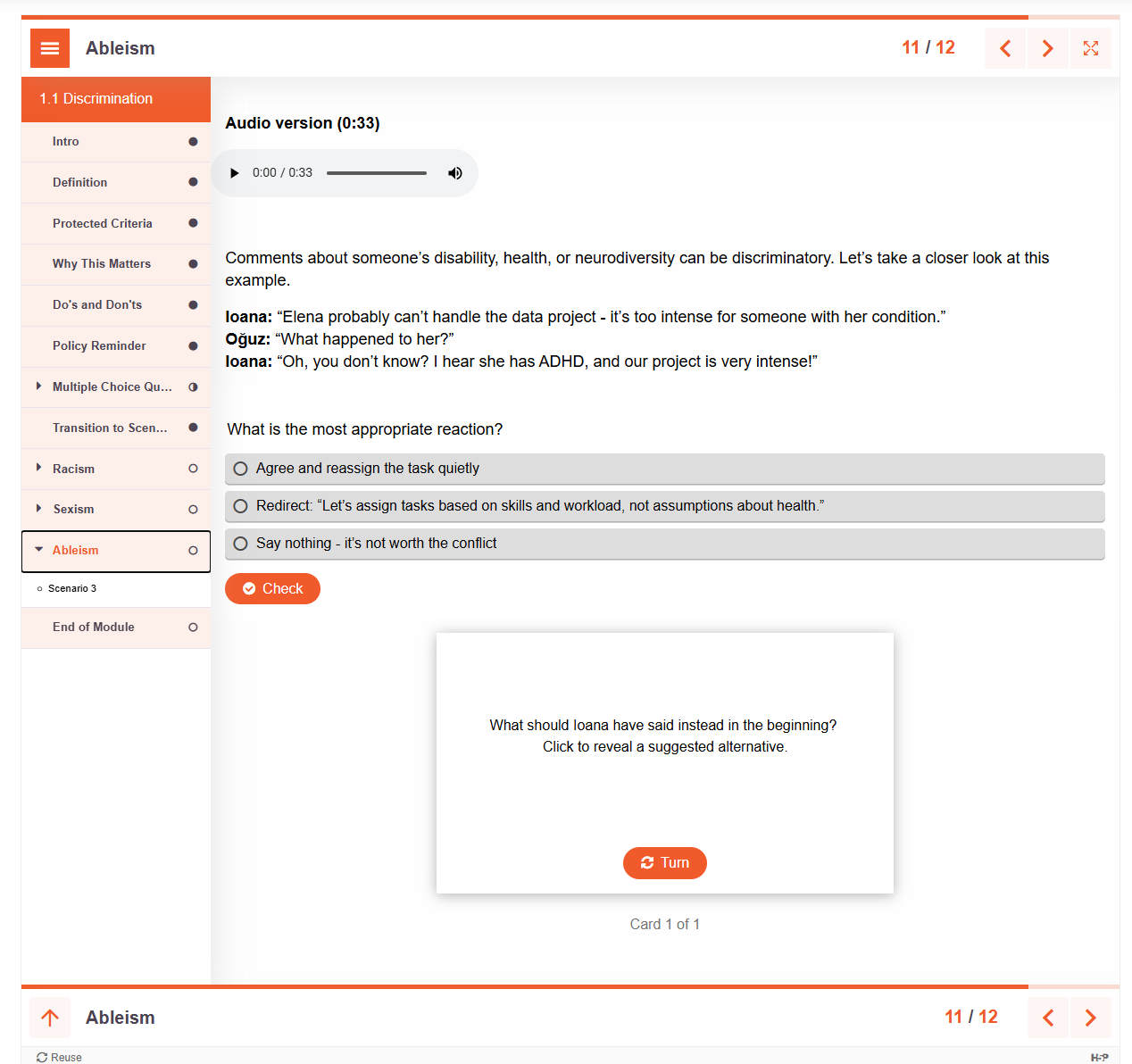Screen dimensions: 1132x1064
Task: Click the Sexism progress circle
Action: pos(193,510)
